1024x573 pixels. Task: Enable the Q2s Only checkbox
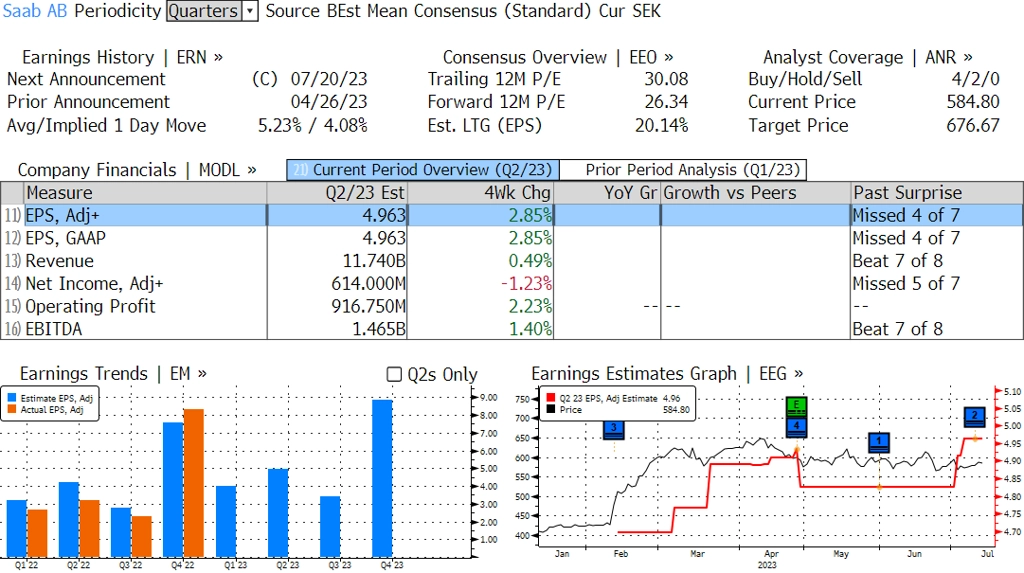394,374
